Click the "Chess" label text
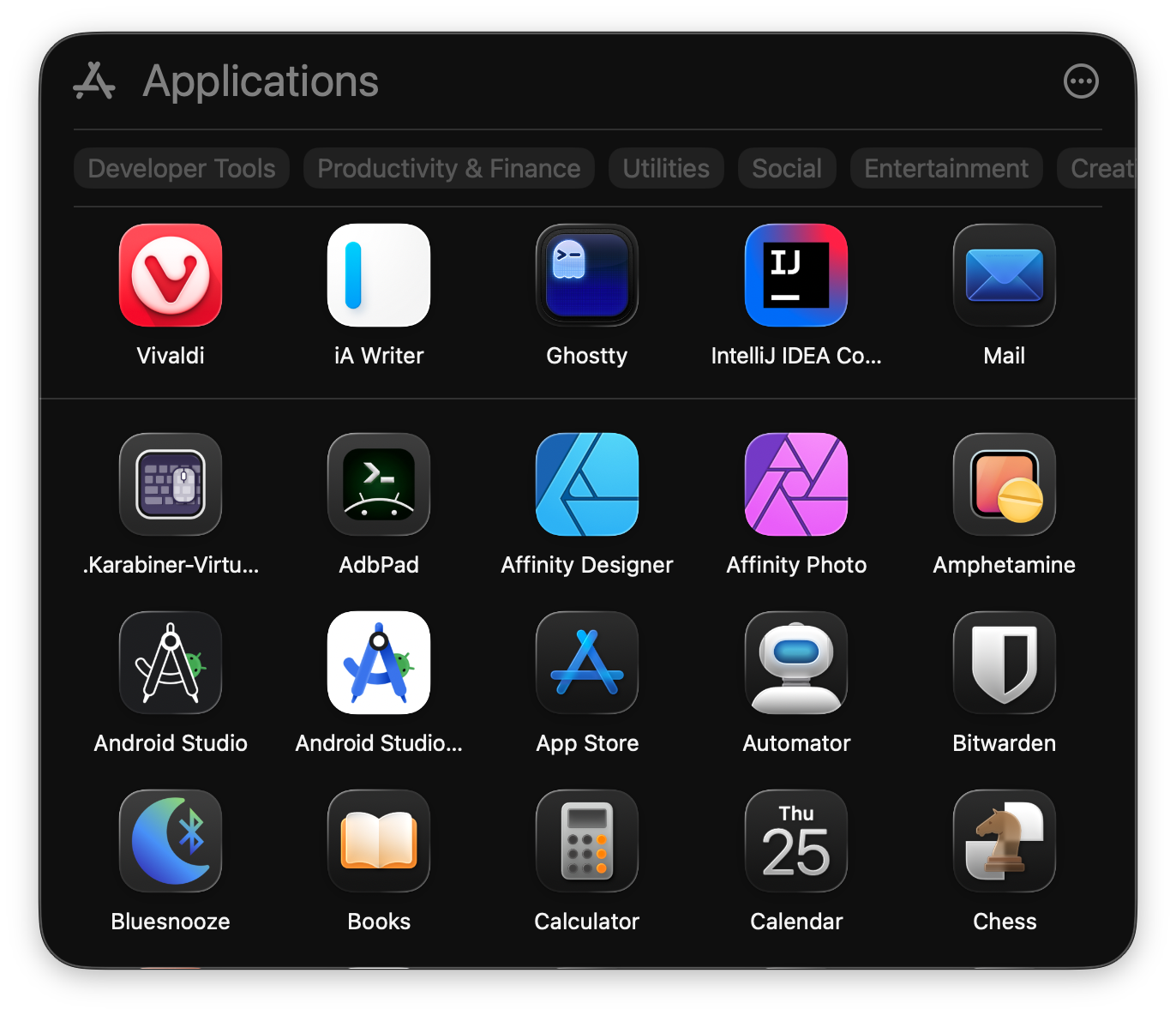Image resolution: width=1176 pixels, height=1015 pixels. [x=1005, y=922]
